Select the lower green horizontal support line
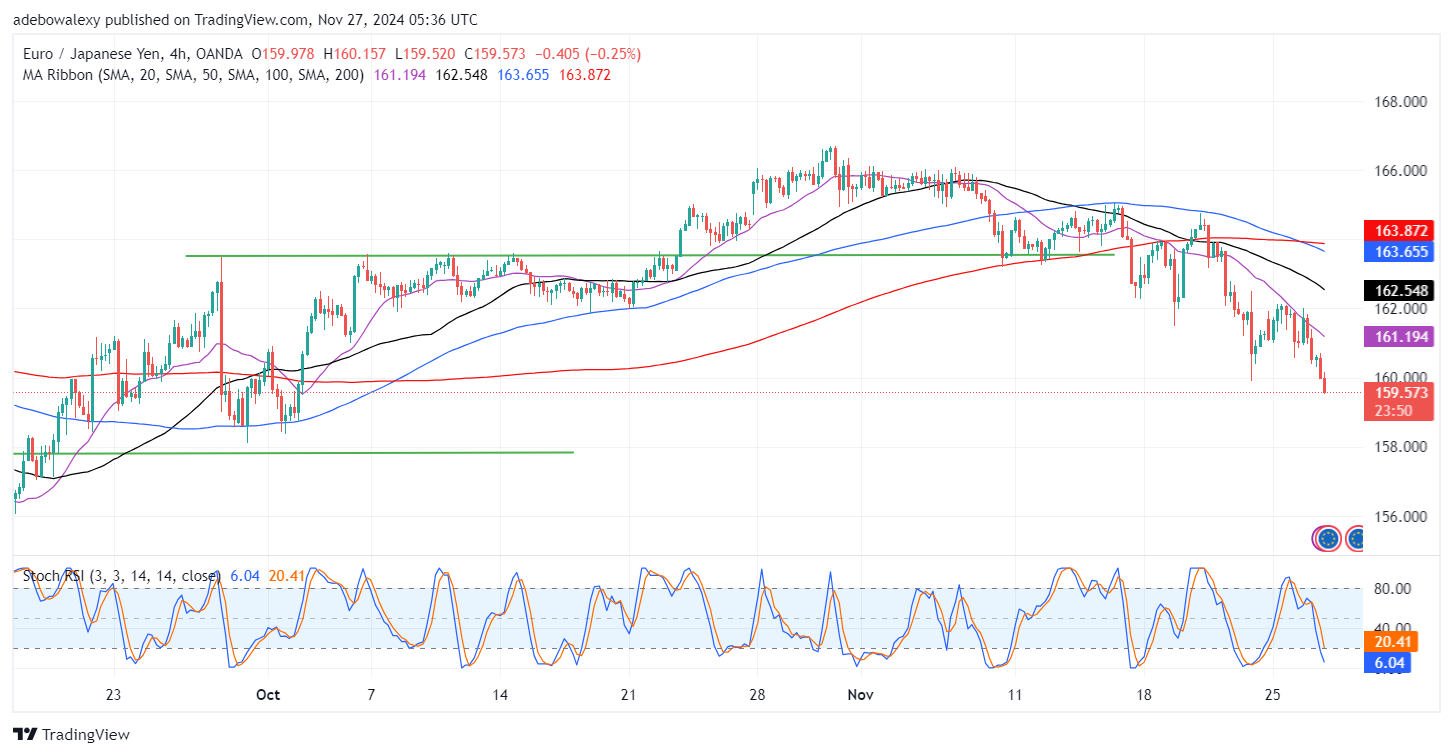Viewport: 1453px width, 756px height. point(293,453)
